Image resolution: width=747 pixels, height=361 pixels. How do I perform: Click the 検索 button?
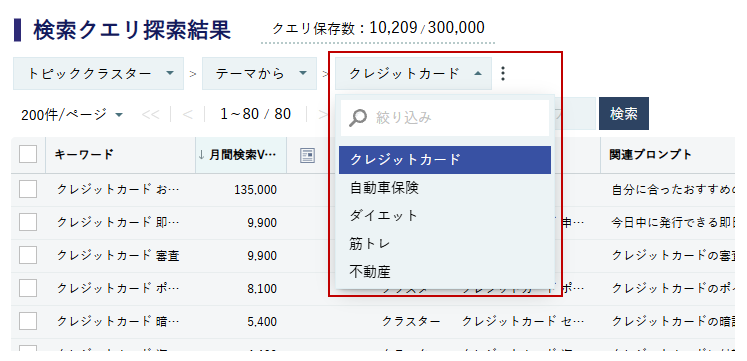coord(624,113)
